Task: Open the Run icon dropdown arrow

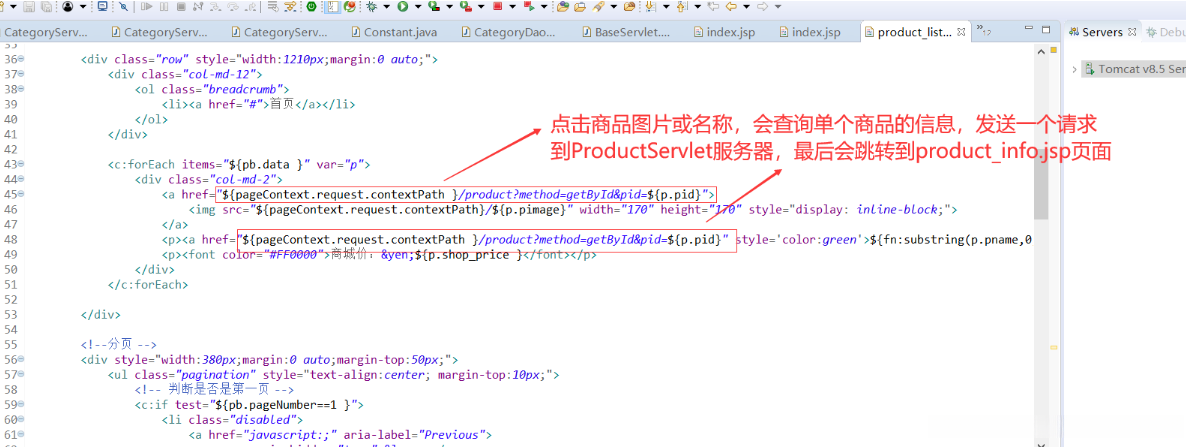Action: [x=418, y=6]
